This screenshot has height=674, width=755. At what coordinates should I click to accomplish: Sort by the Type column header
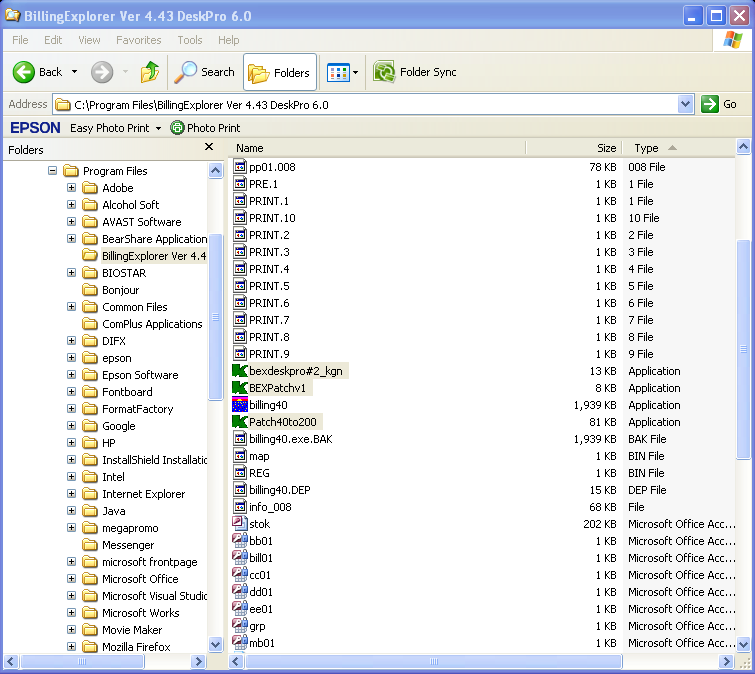[x=678, y=148]
